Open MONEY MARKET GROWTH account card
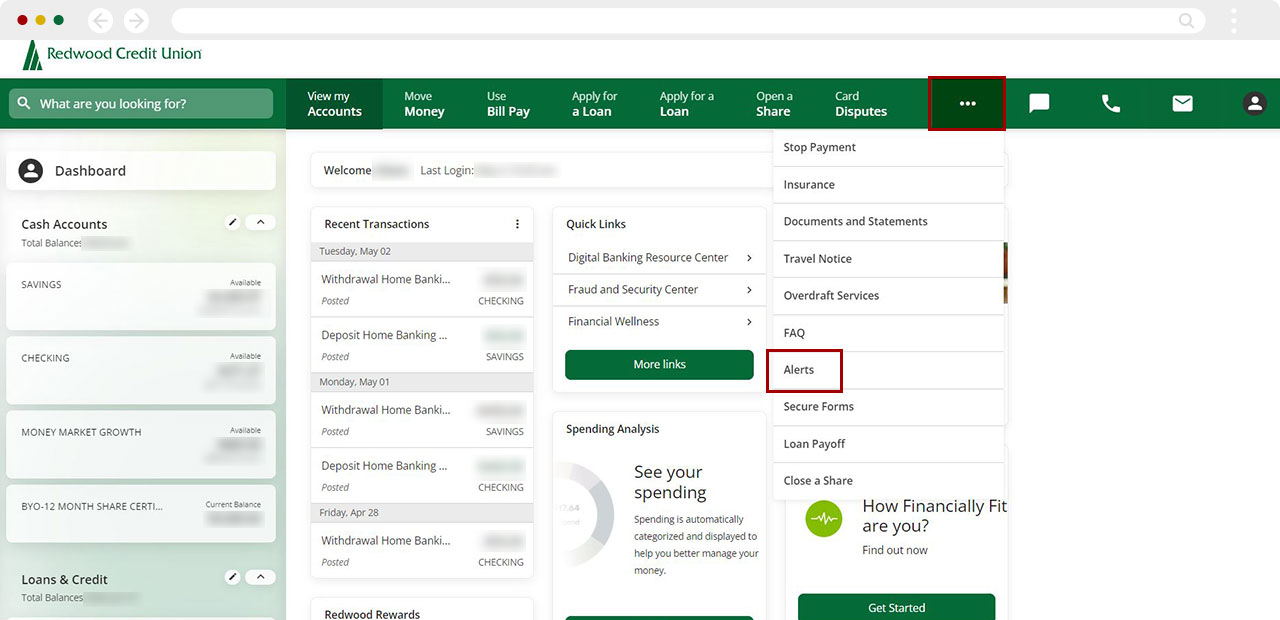The width and height of the screenshot is (1280, 620). pos(141,445)
